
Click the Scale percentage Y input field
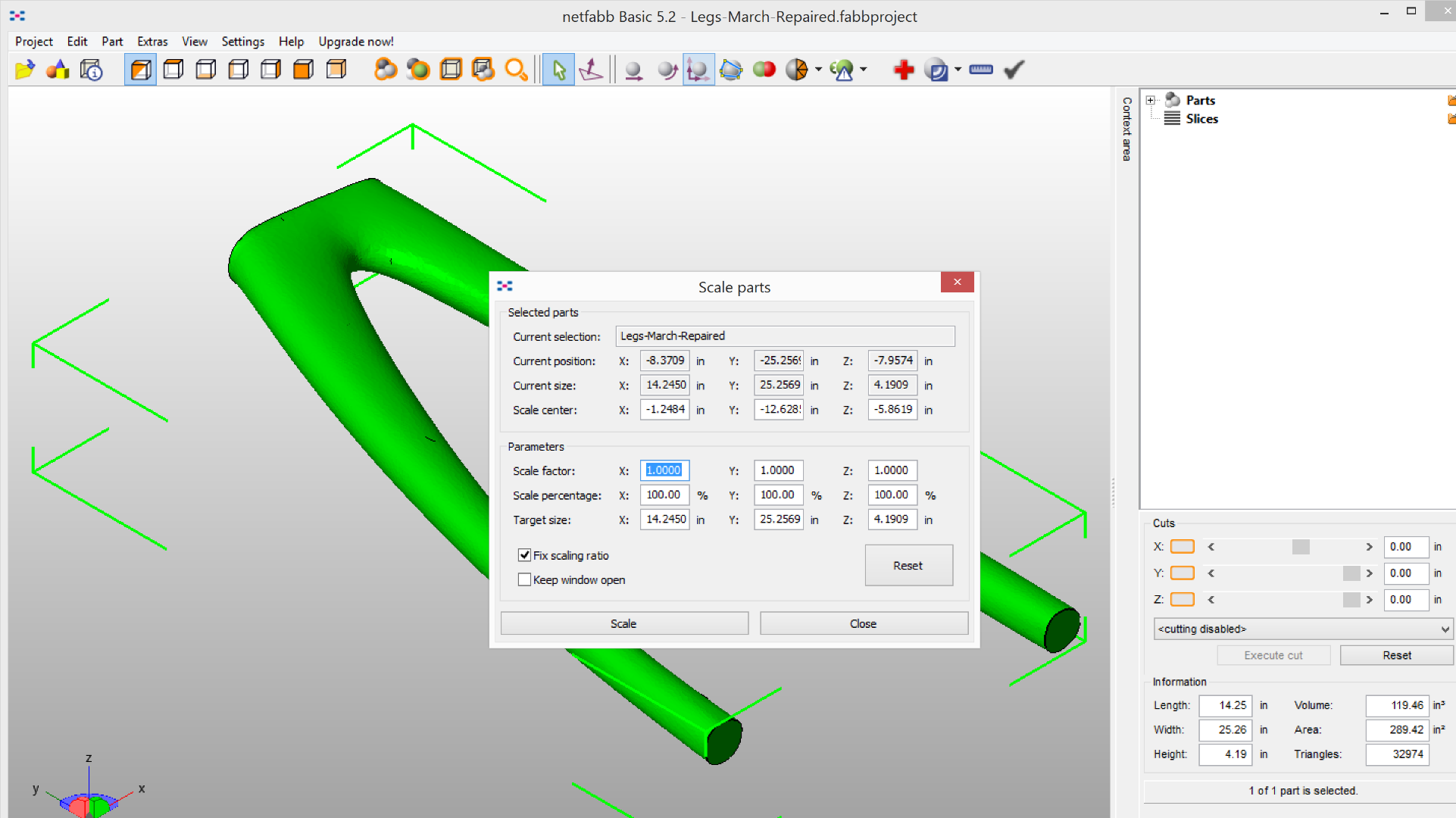tap(778, 495)
